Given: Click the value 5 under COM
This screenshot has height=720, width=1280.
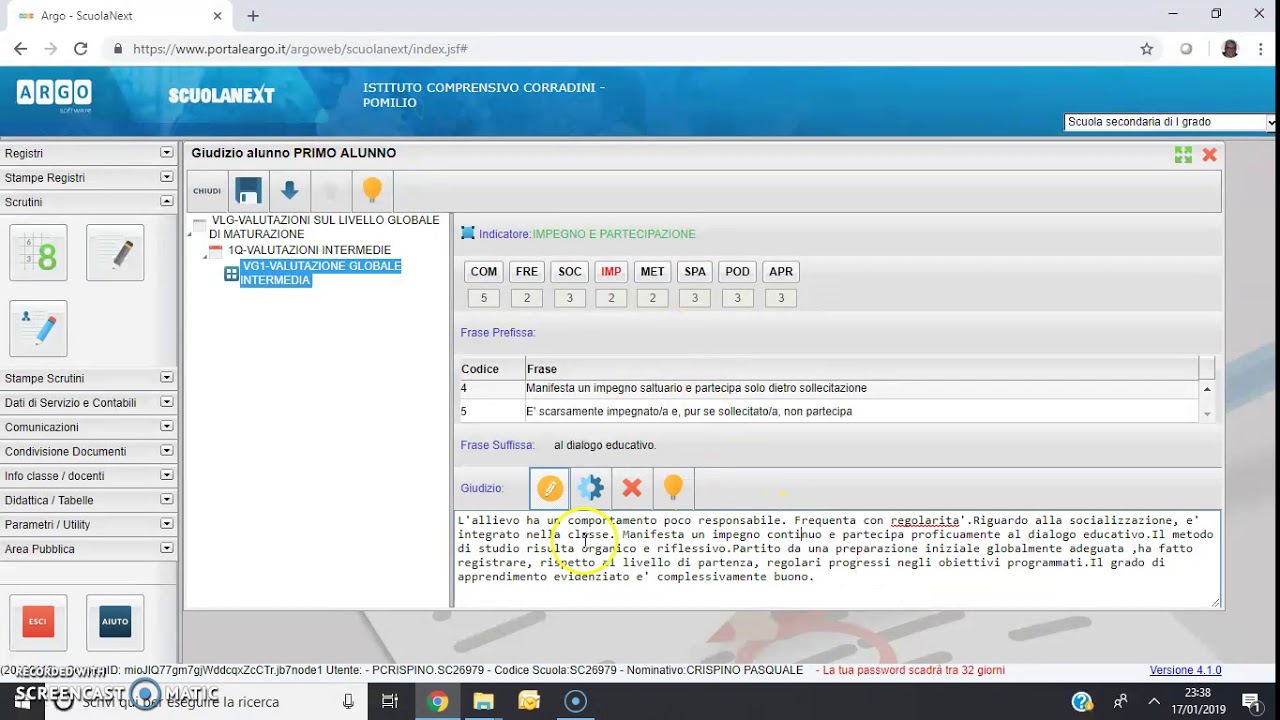Looking at the screenshot, I should (484, 298).
